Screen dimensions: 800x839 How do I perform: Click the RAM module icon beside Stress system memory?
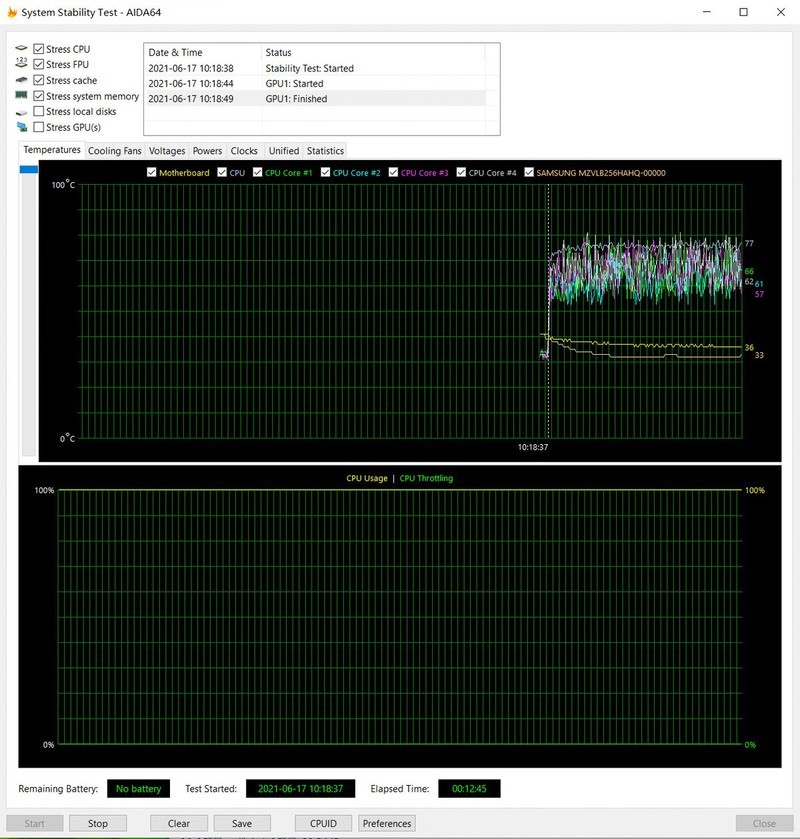21,96
